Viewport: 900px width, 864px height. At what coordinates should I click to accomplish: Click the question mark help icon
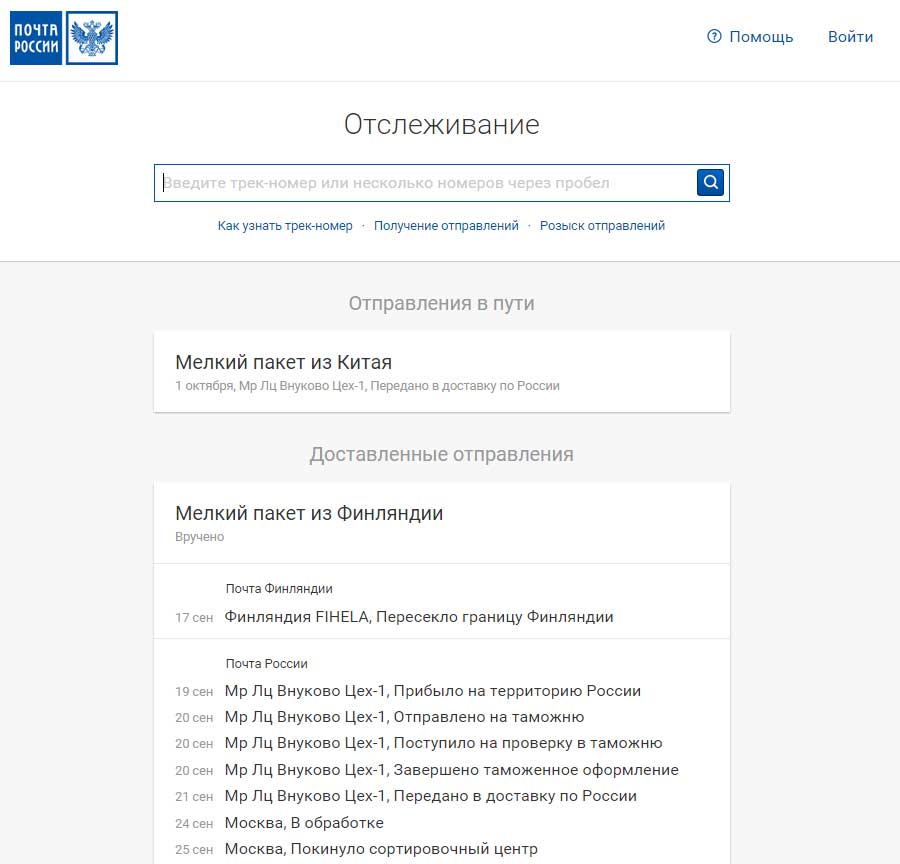tap(714, 37)
